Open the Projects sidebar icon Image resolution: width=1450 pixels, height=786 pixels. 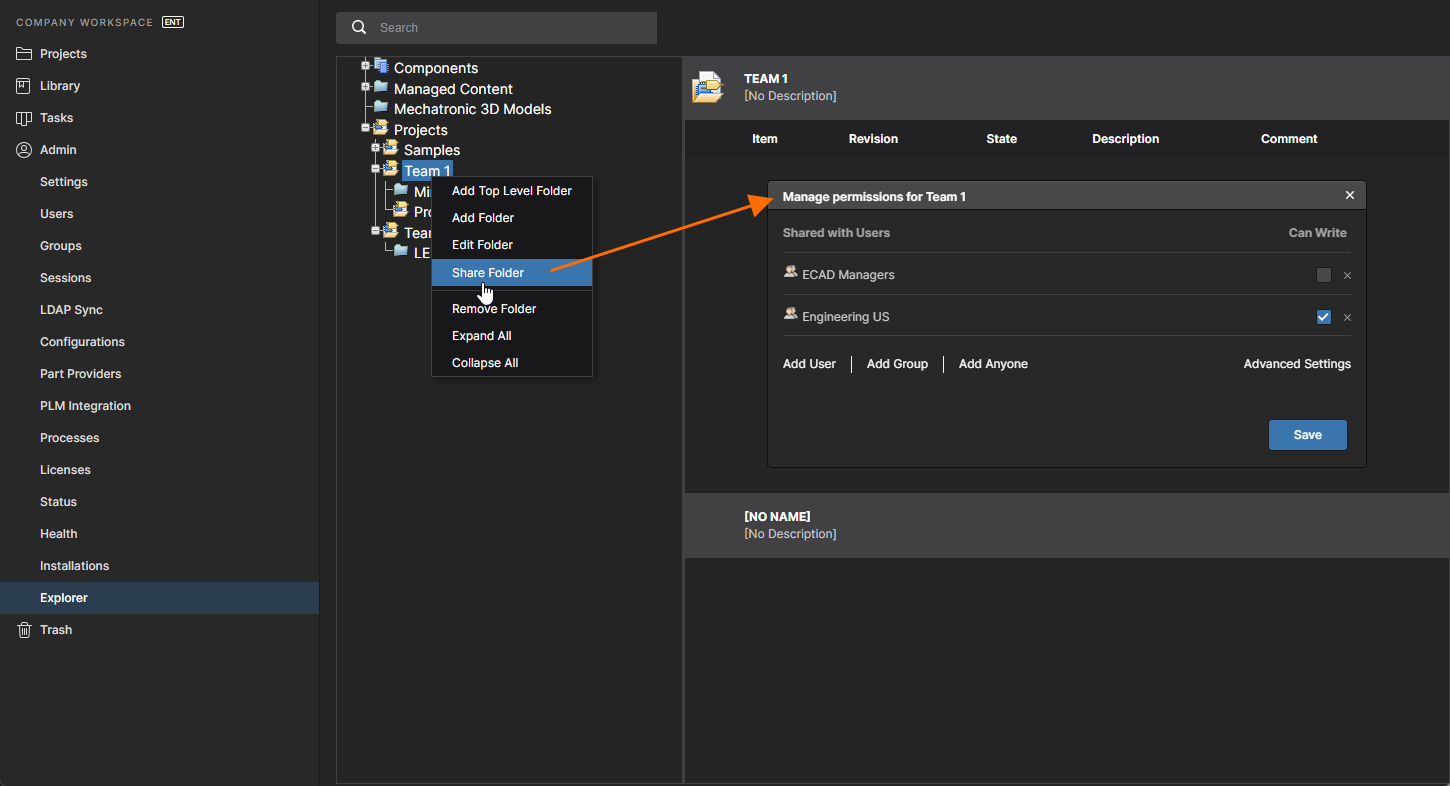[x=24, y=54]
